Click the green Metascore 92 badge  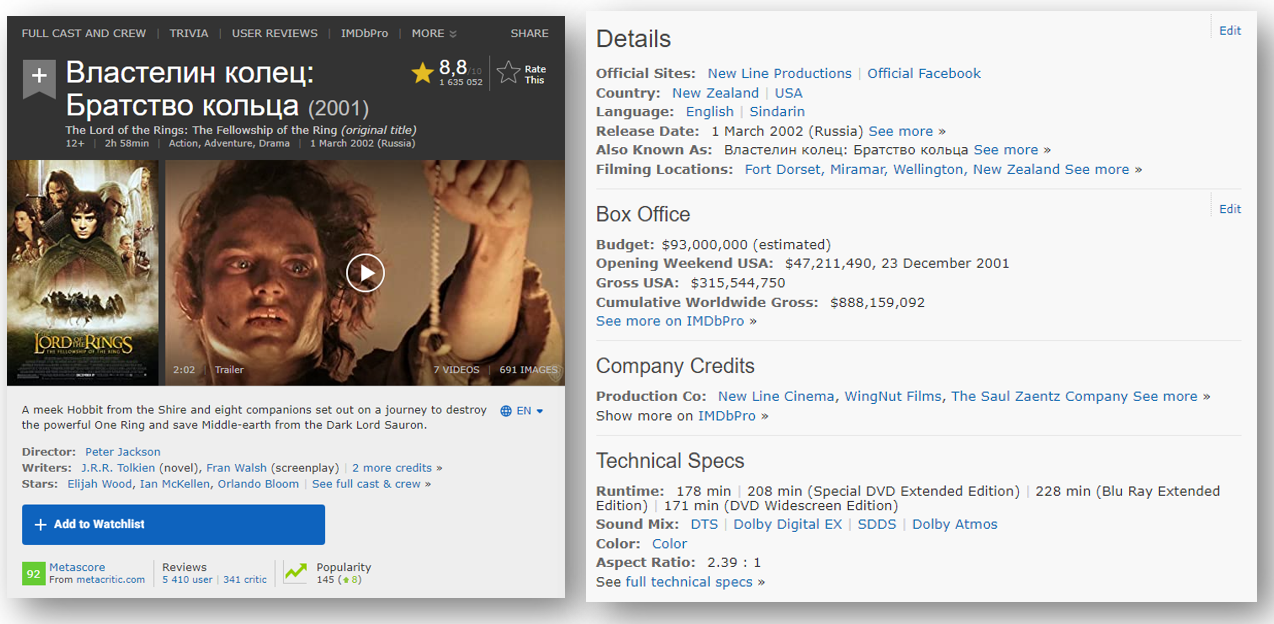[x=33, y=573]
